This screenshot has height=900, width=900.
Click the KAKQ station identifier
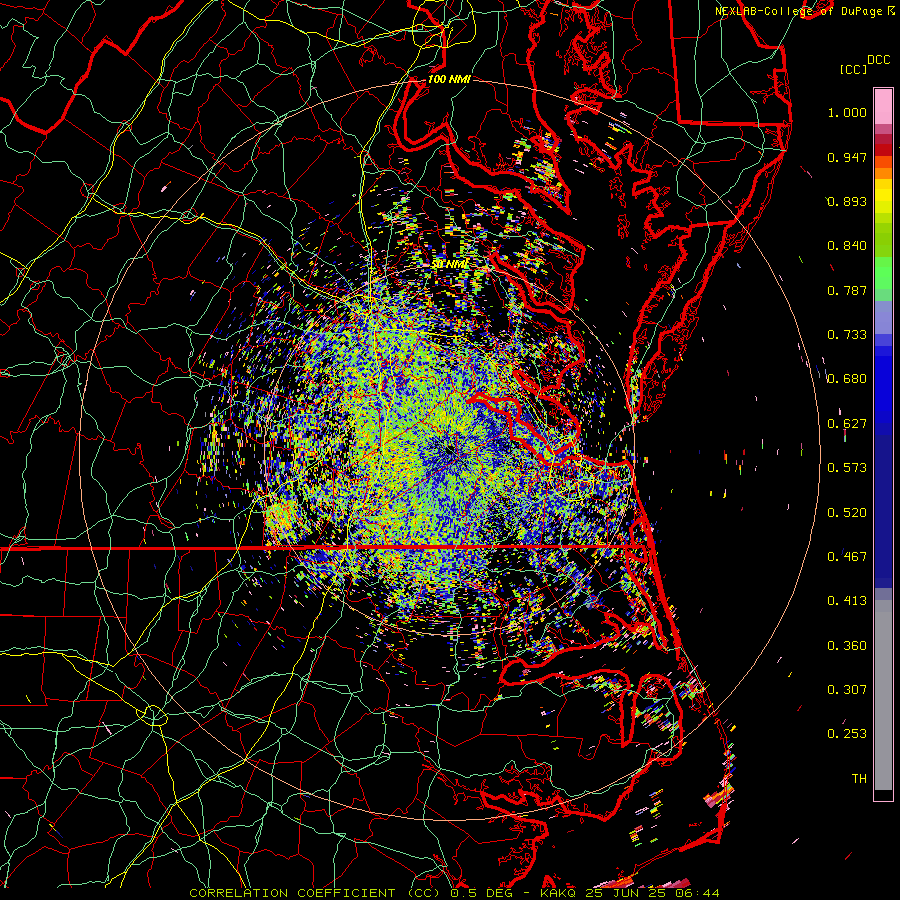click(560, 893)
